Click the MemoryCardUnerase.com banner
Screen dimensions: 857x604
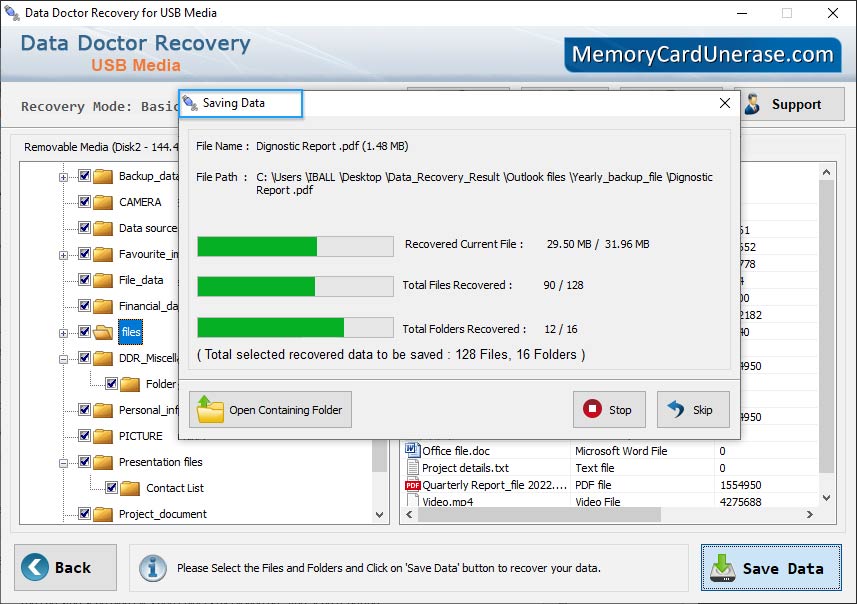[x=702, y=55]
